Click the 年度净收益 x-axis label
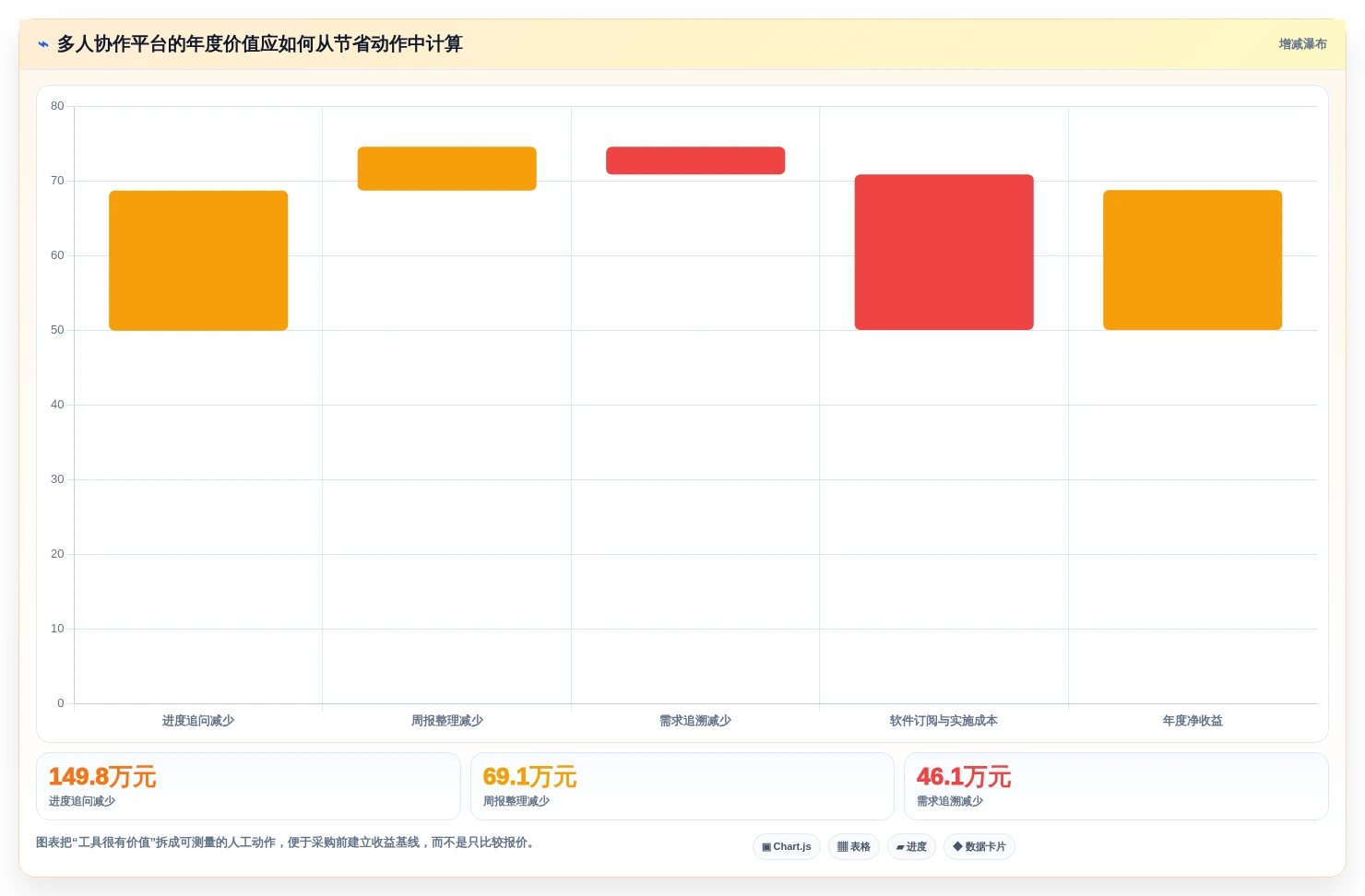 click(1193, 721)
